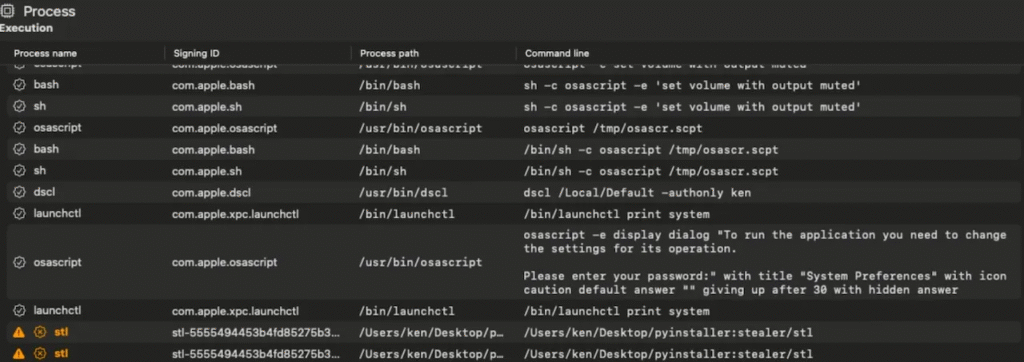
Task: Click the orange blocked icon on last stl row
Action: point(40,354)
